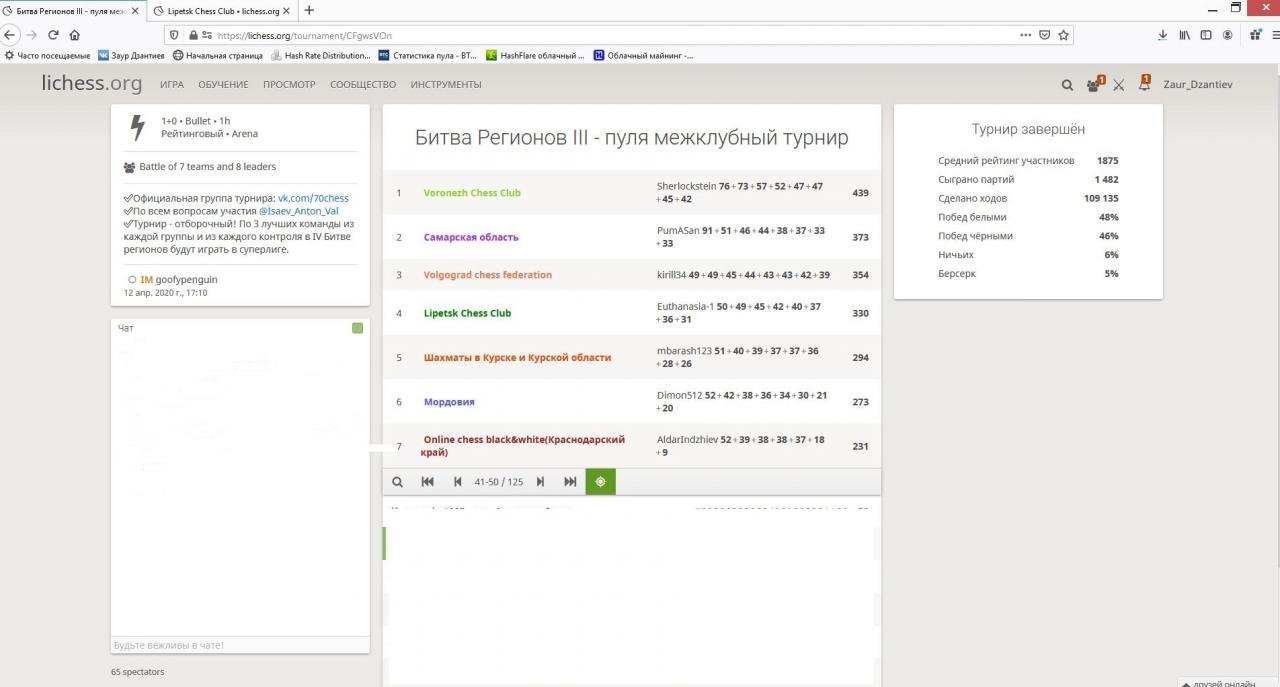Go to the next standings page
1280x687 pixels.
click(540, 482)
